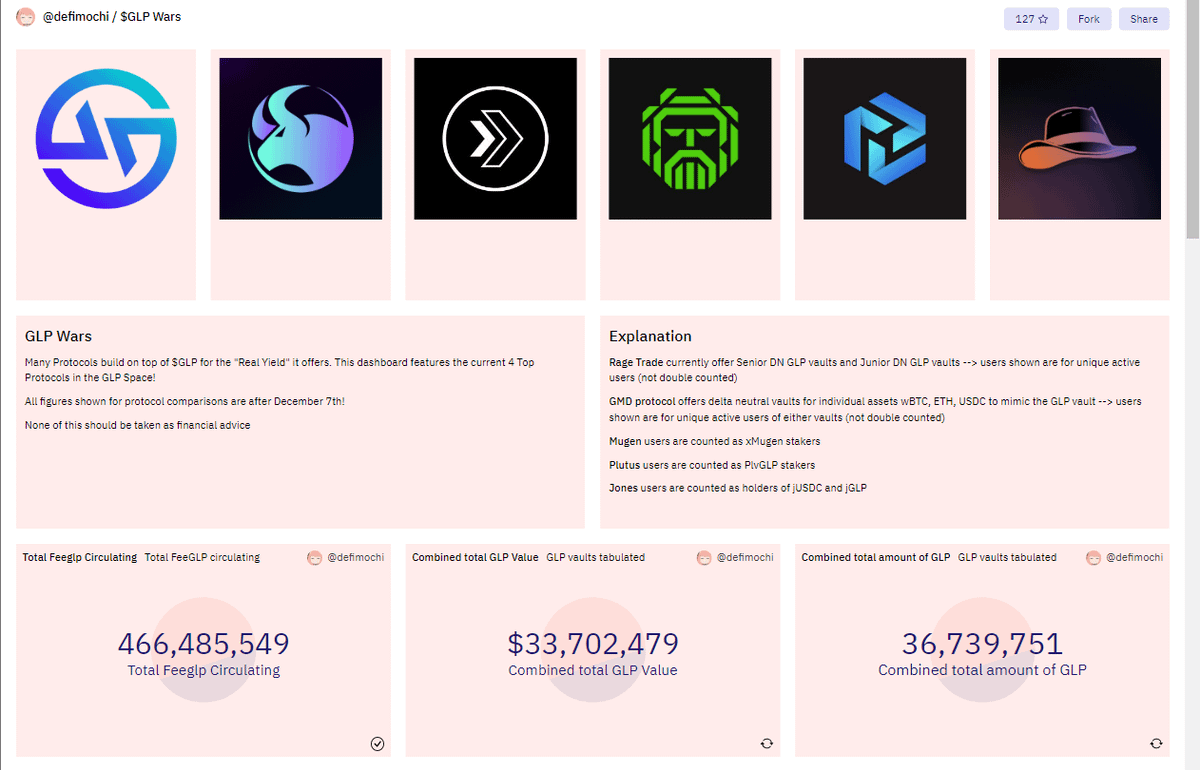Click the defimochi avatar in the page header
This screenshot has width=1200, height=770.
point(26,18)
